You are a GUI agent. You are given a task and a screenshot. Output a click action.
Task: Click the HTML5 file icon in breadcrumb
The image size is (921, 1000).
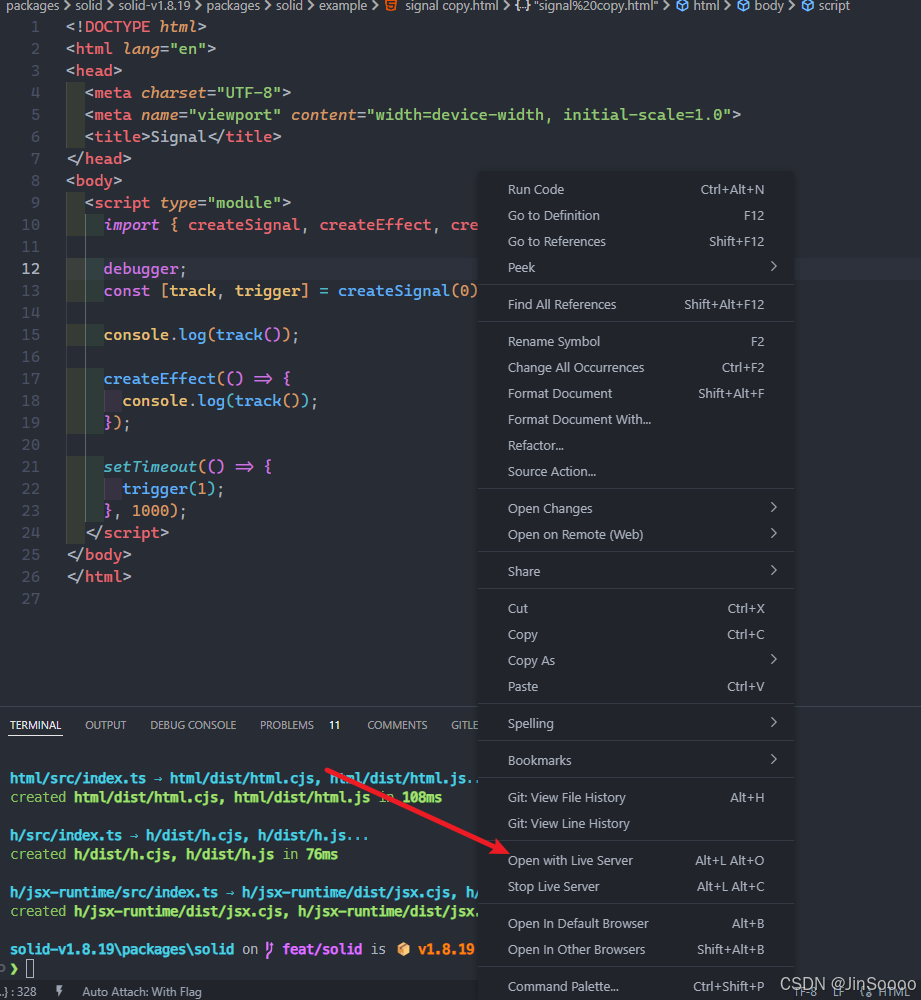[x=391, y=6]
